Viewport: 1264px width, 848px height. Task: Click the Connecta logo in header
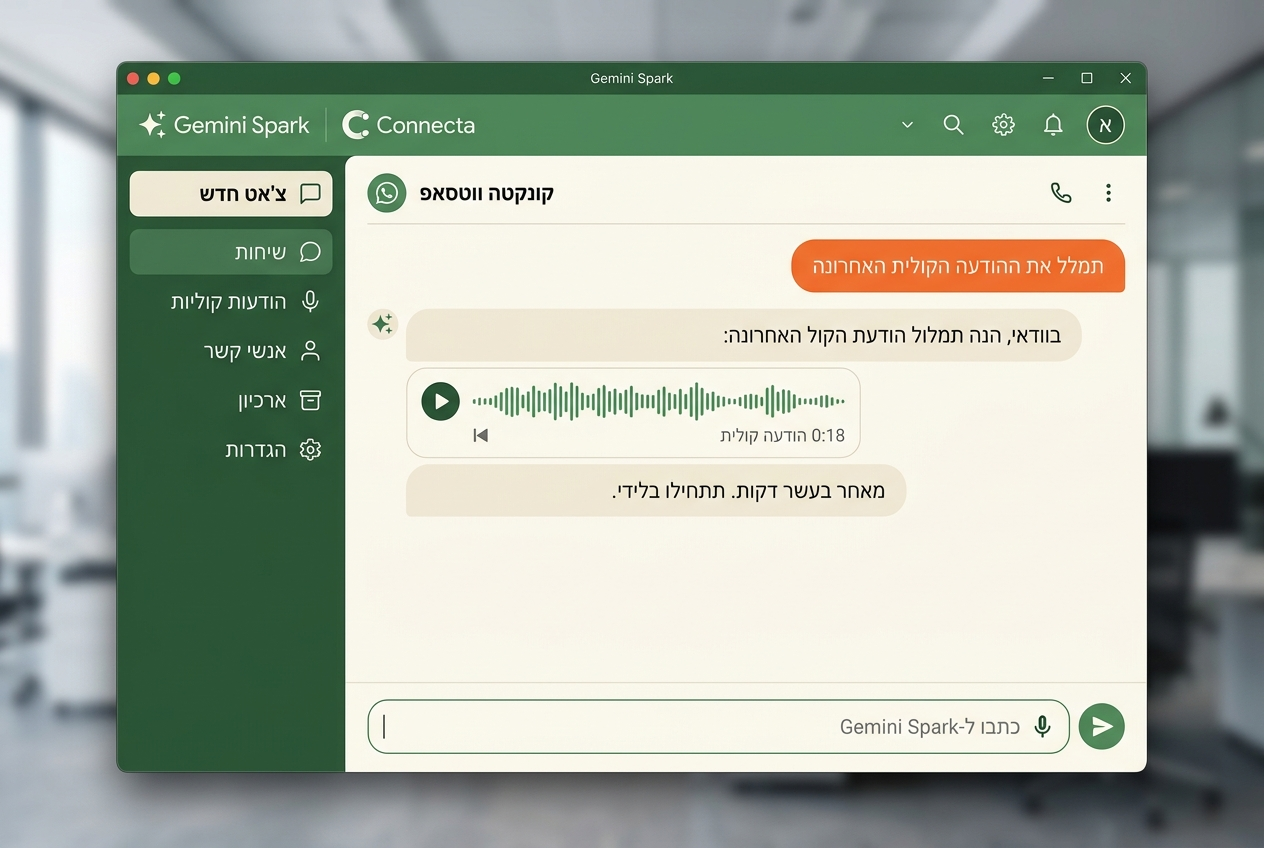point(408,125)
